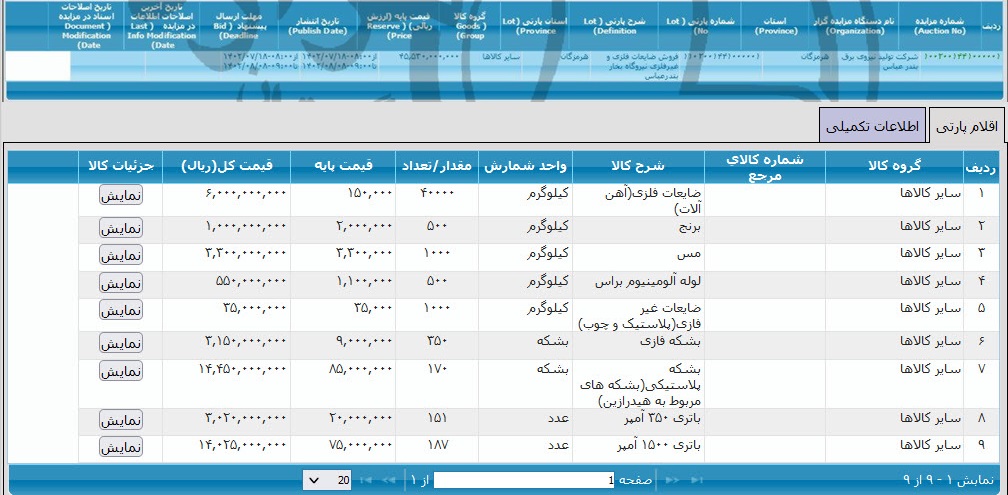Click the نمایش ۱ - ۹ از ۹ status text
This screenshot has height=495, width=1008.
pyautogui.click(x=948, y=480)
